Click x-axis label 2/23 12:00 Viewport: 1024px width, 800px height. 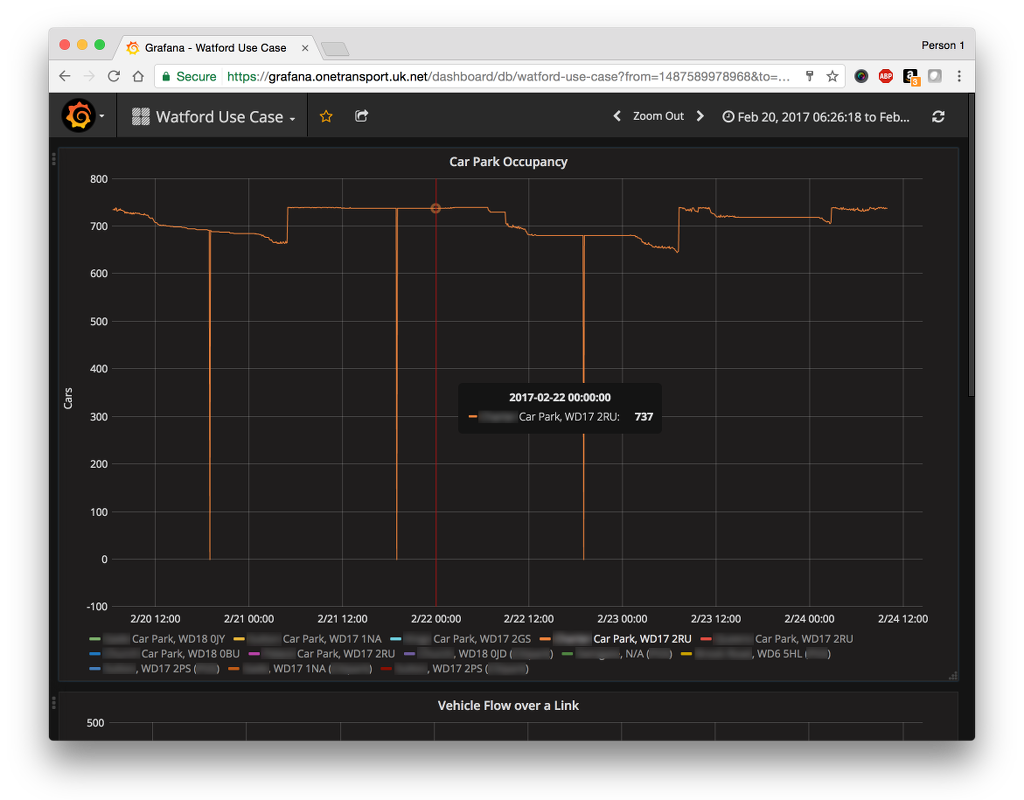point(716,618)
